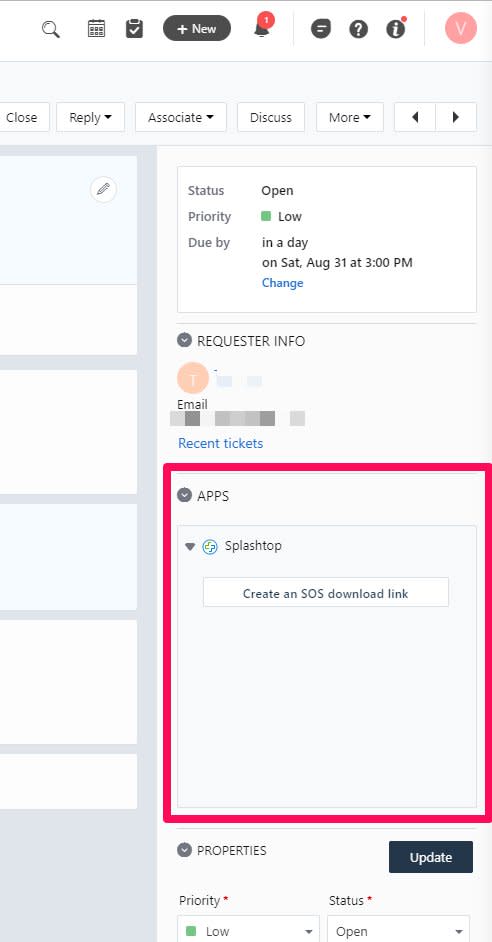This screenshot has height=942, width=492.
Task: Collapse the REQUESTER INFO section
Action: [184, 341]
